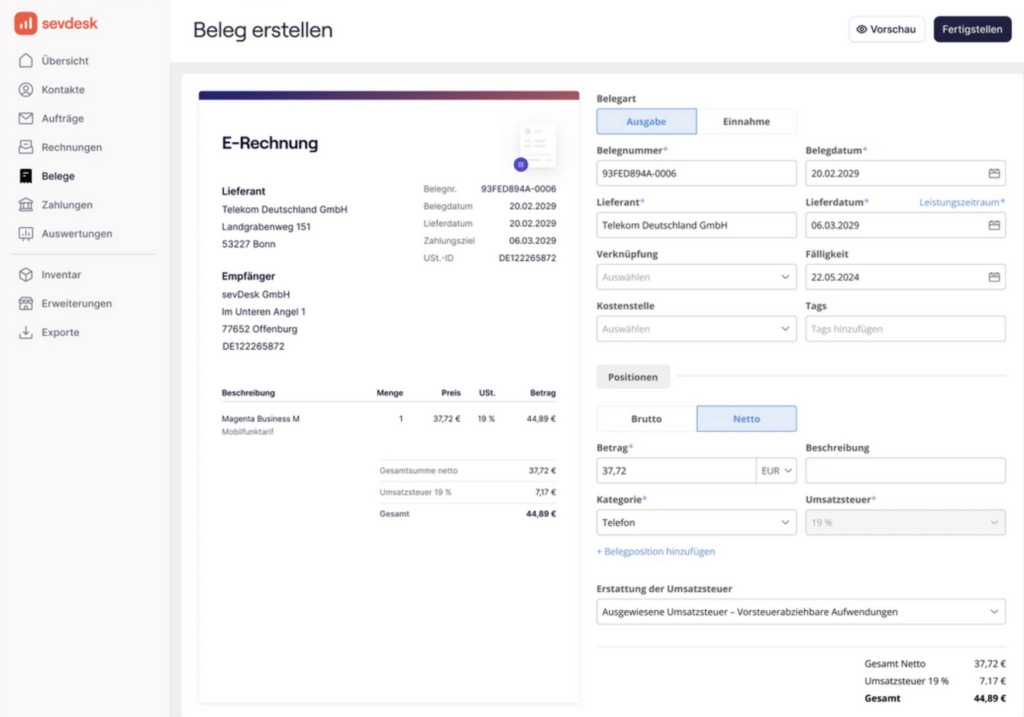Click the Zahlungen bank icon

(26, 205)
